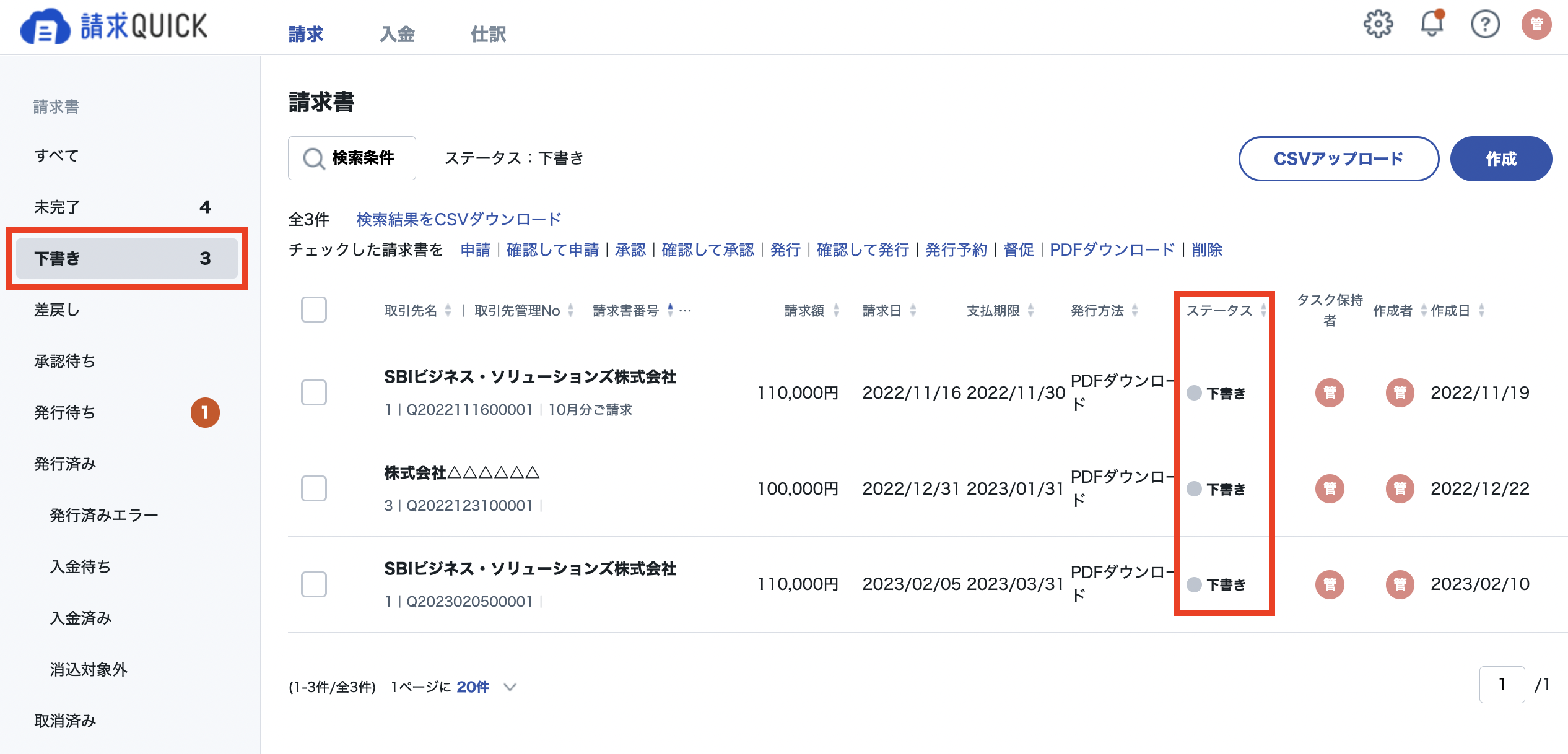Open the 20件 per-page dropdown
The width and height of the screenshot is (1568, 754).
[486, 687]
